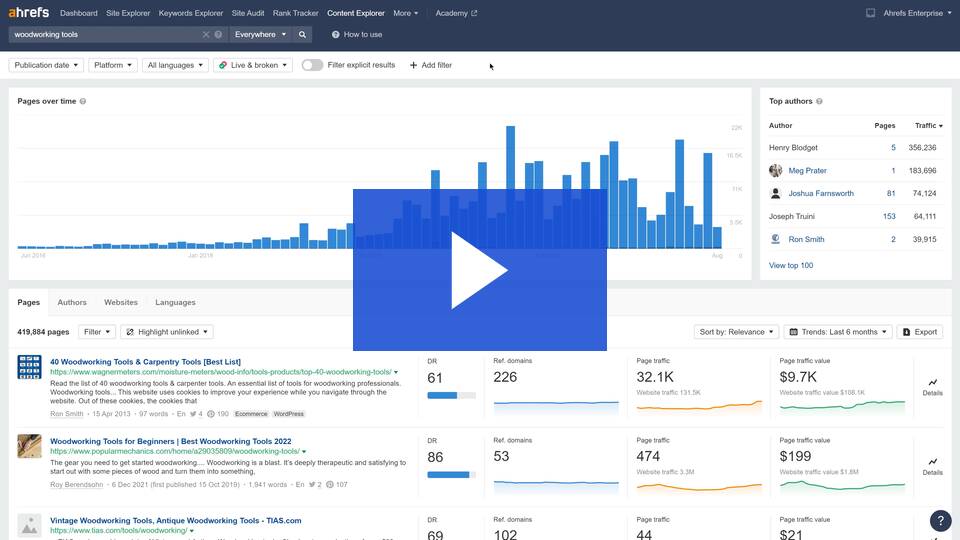
Task: Open Keywords Explorer in top menu
Action: pos(190,13)
